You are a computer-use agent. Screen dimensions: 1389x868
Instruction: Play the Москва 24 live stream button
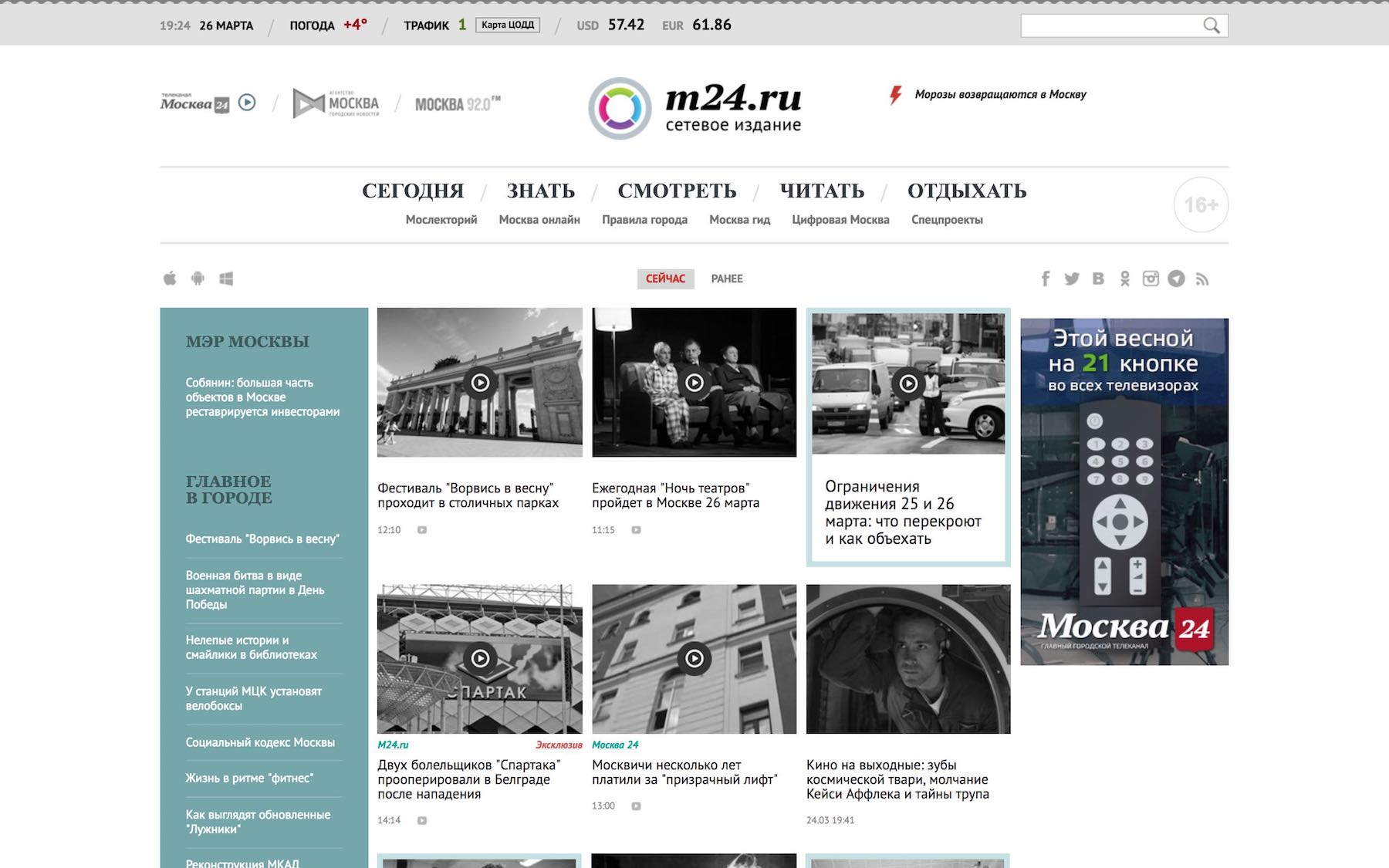(x=247, y=103)
